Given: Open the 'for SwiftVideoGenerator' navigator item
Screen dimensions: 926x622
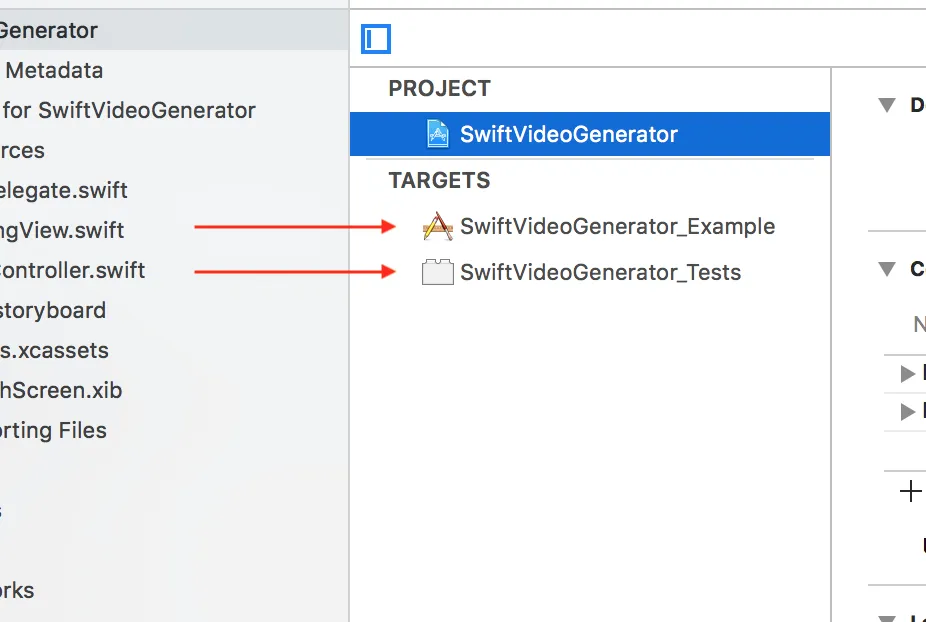Looking at the screenshot, I should [x=129, y=110].
